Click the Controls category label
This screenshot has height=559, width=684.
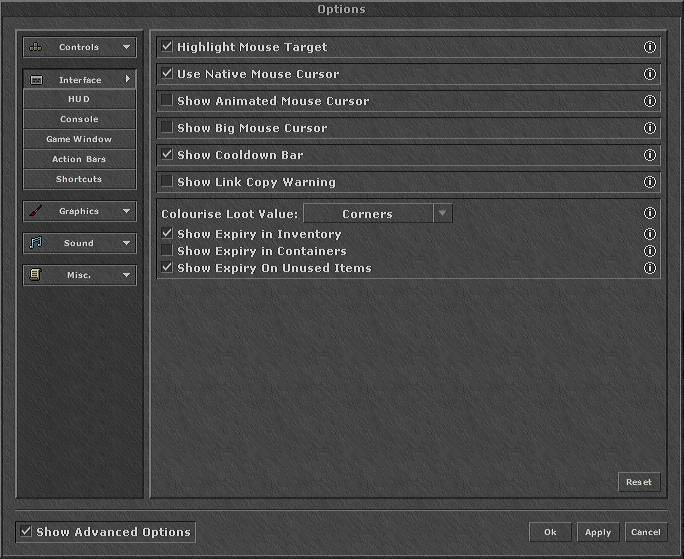[79, 47]
